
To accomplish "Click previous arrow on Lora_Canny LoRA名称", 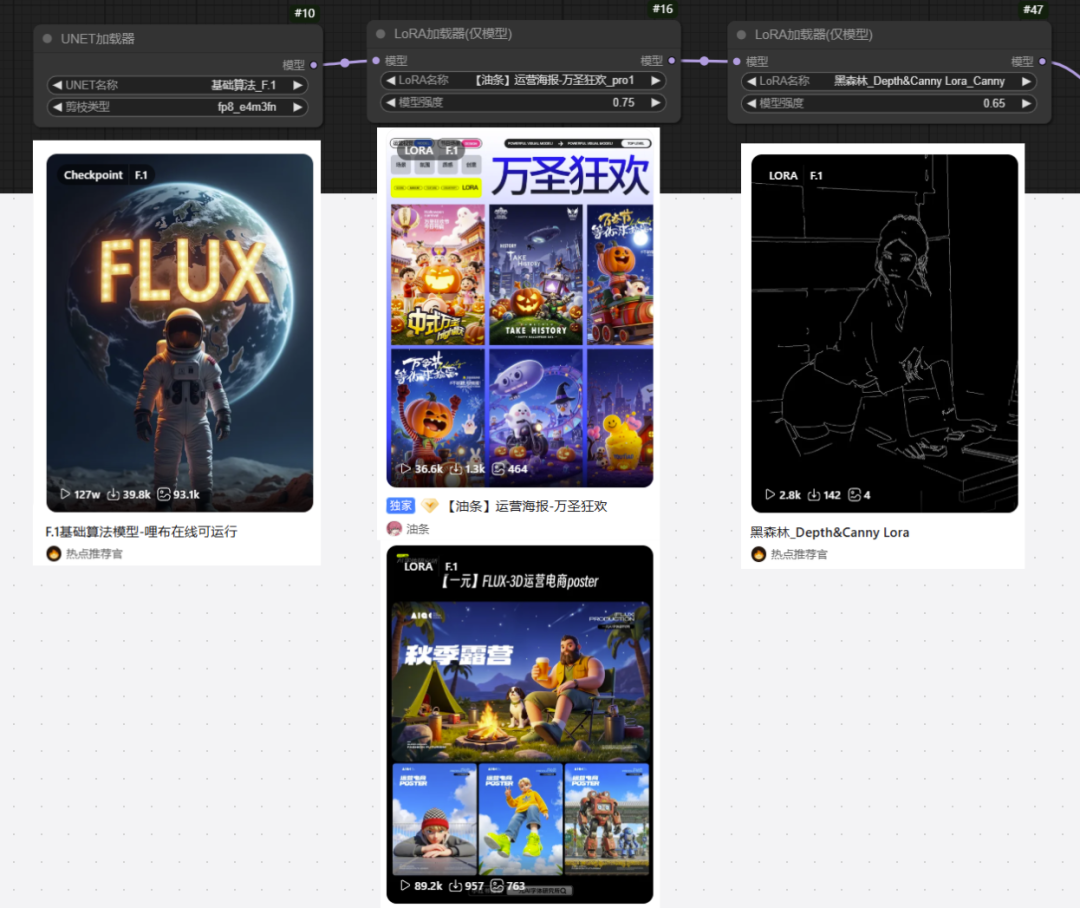I will tap(751, 81).
